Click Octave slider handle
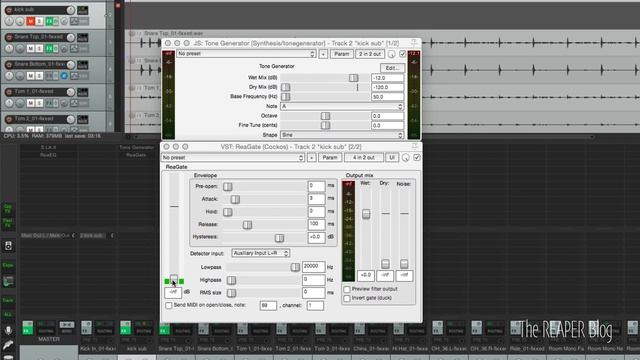 point(325,116)
